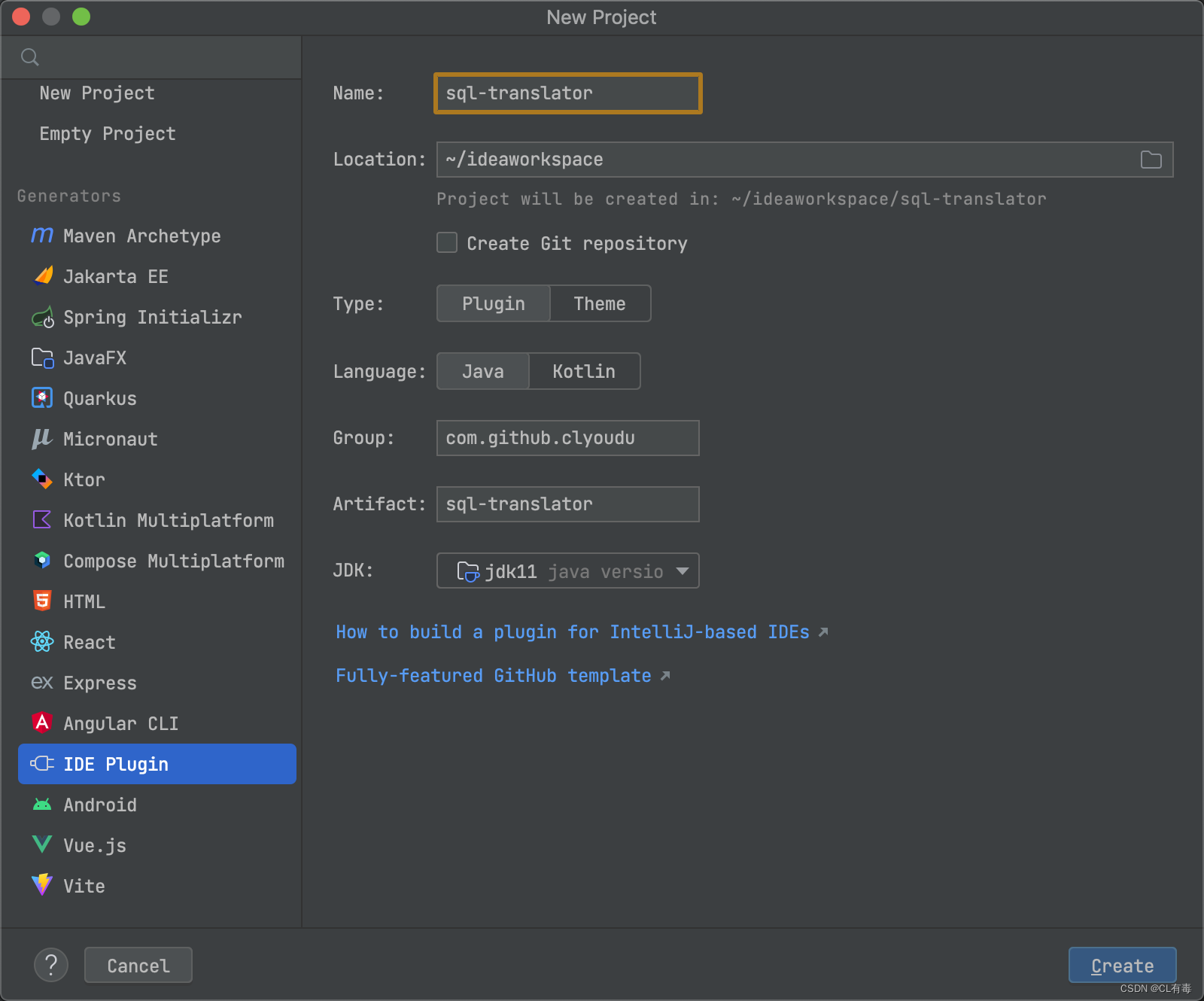
Task: Click the Spring Initializr leaf icon
Action: point(43,317)
